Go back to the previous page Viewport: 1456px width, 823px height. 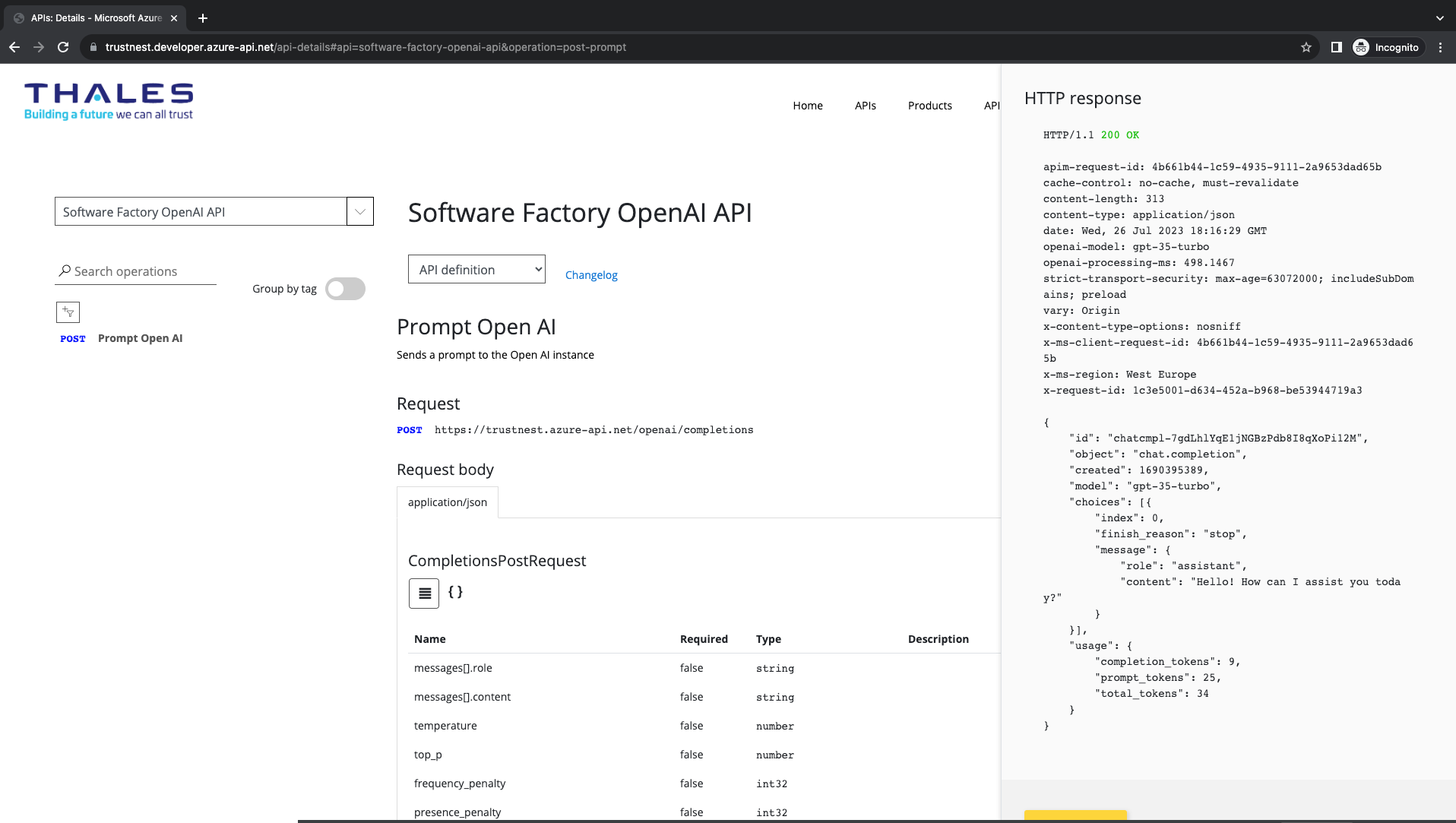coord(14,47)
